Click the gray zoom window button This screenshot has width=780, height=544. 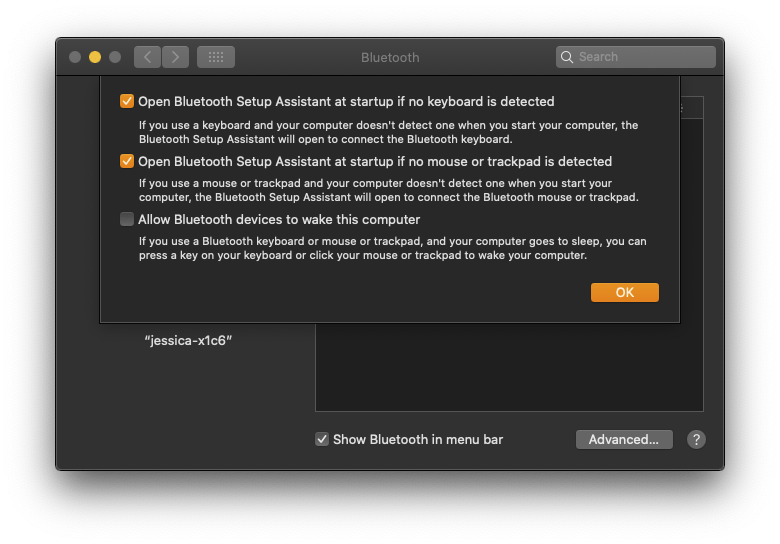pos(115,57)
